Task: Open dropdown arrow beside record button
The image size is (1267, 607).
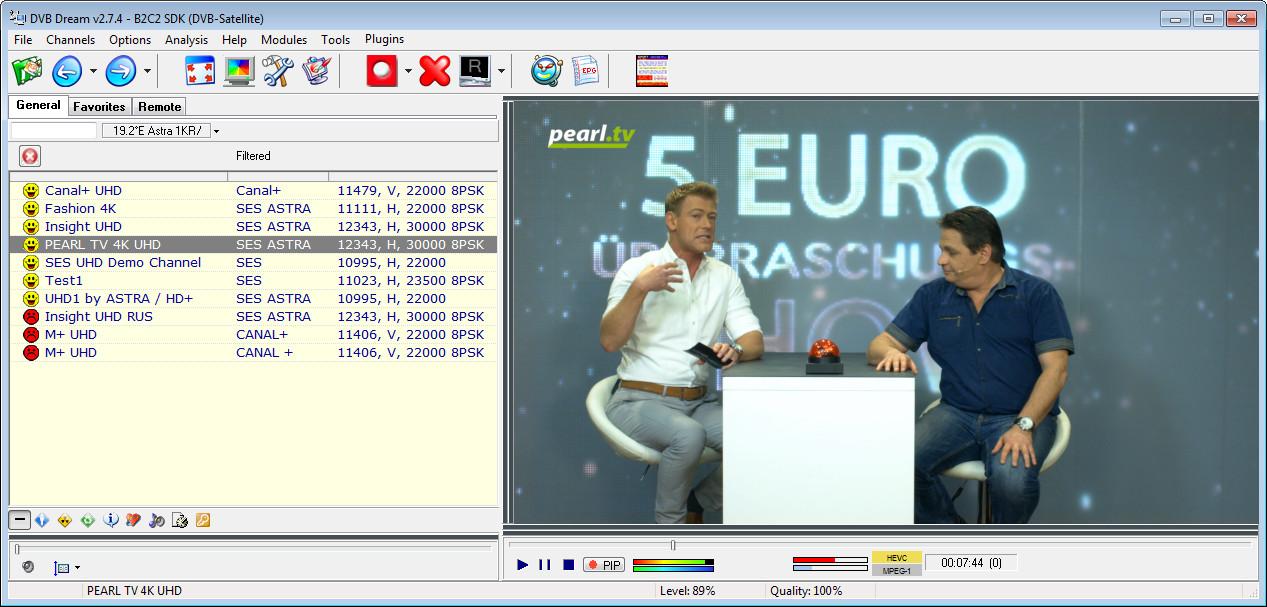Action: click(x=408, y=71)
